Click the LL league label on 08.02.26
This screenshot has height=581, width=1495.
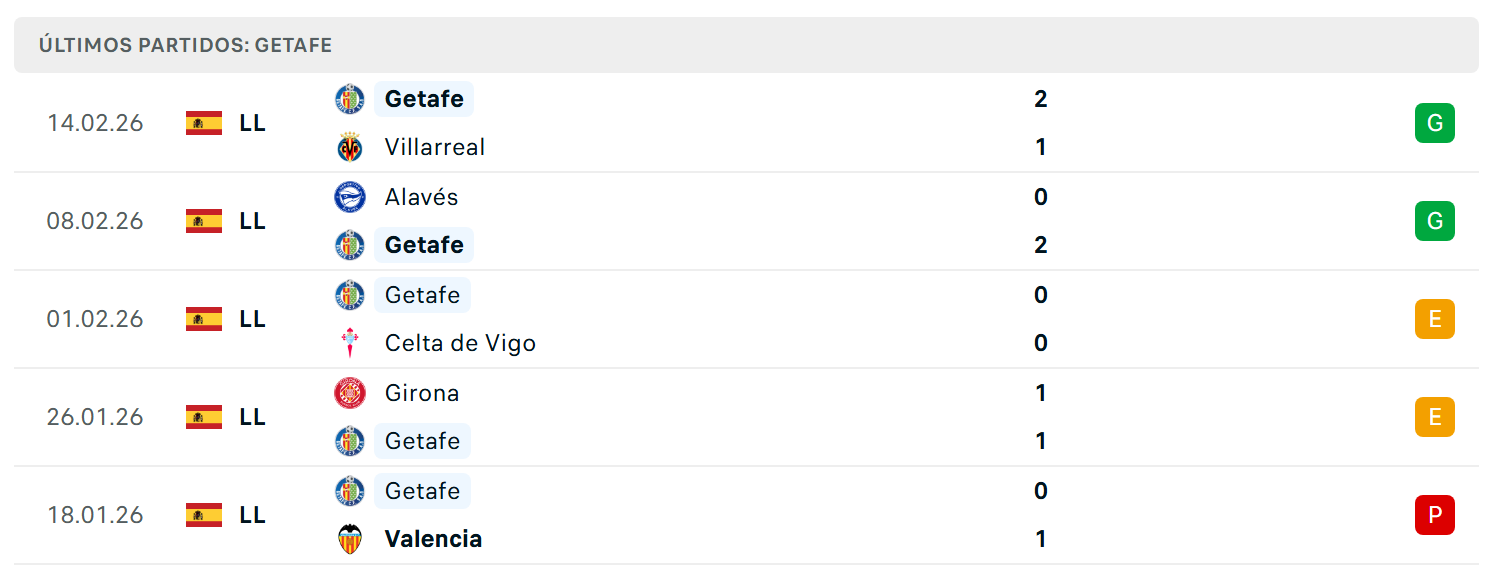click(x=253, y=221)
